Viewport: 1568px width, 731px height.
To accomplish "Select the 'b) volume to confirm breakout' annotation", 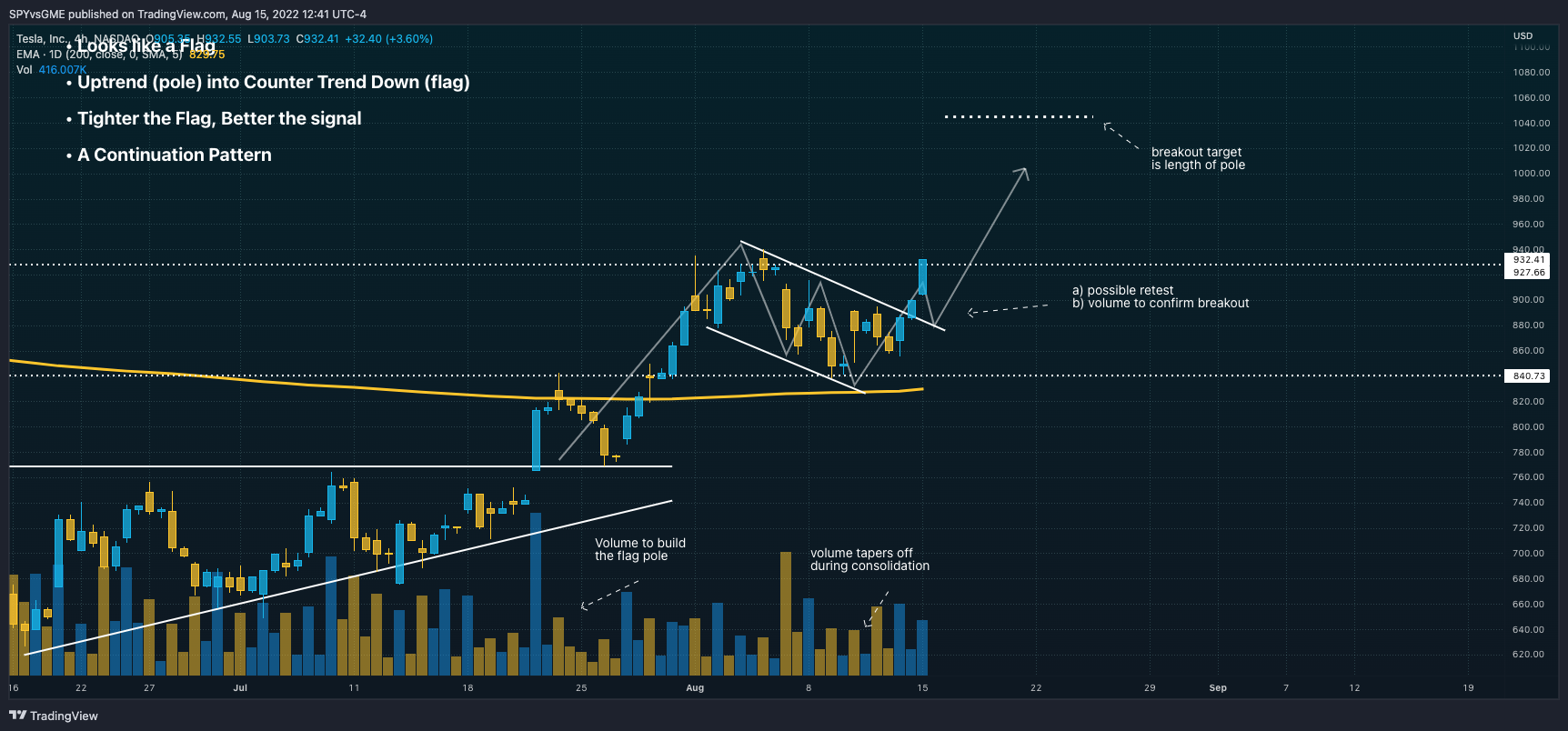I will pyautogui.click(x=1161, y=303).
